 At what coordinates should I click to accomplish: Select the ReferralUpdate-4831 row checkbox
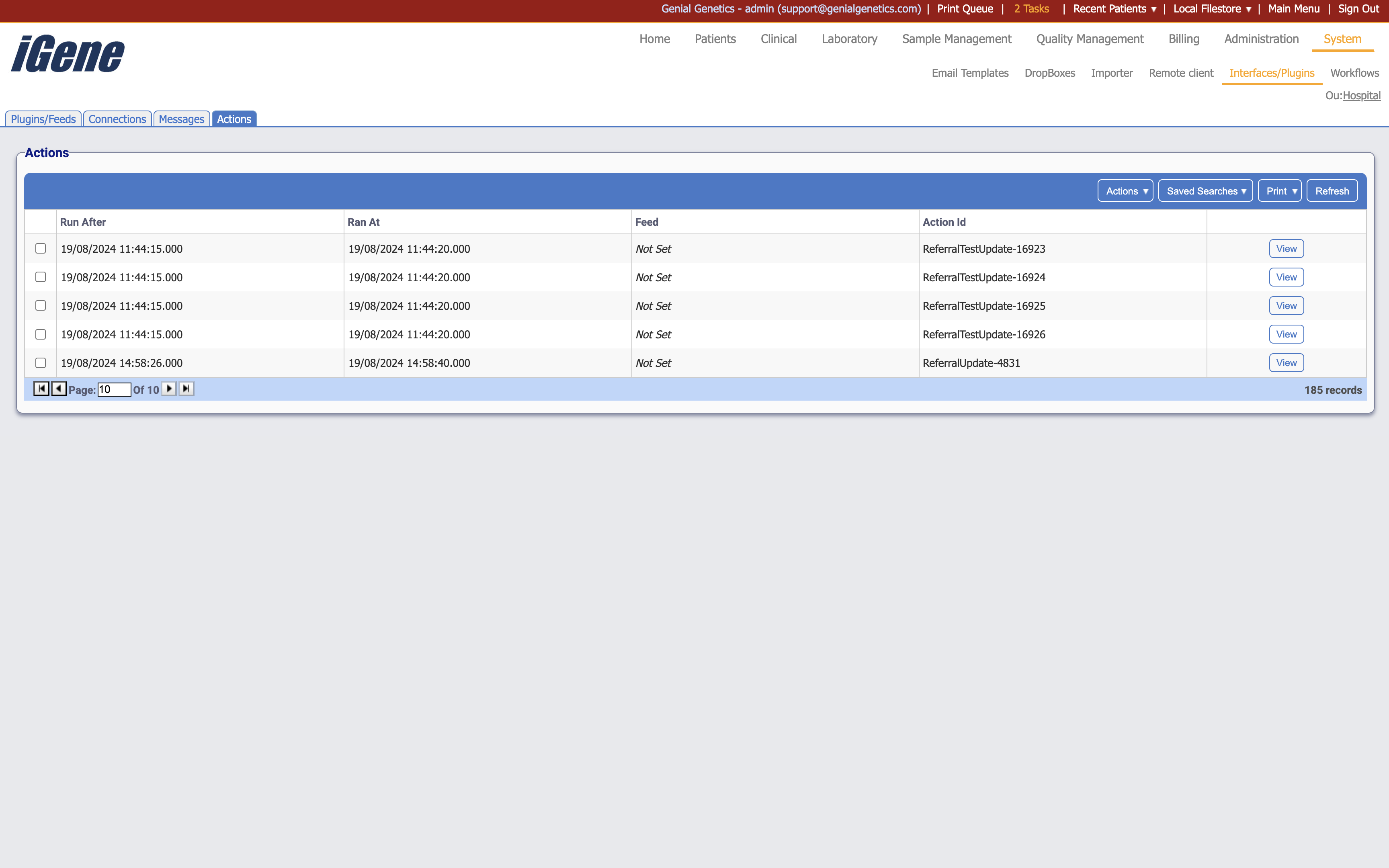(40, 362)
